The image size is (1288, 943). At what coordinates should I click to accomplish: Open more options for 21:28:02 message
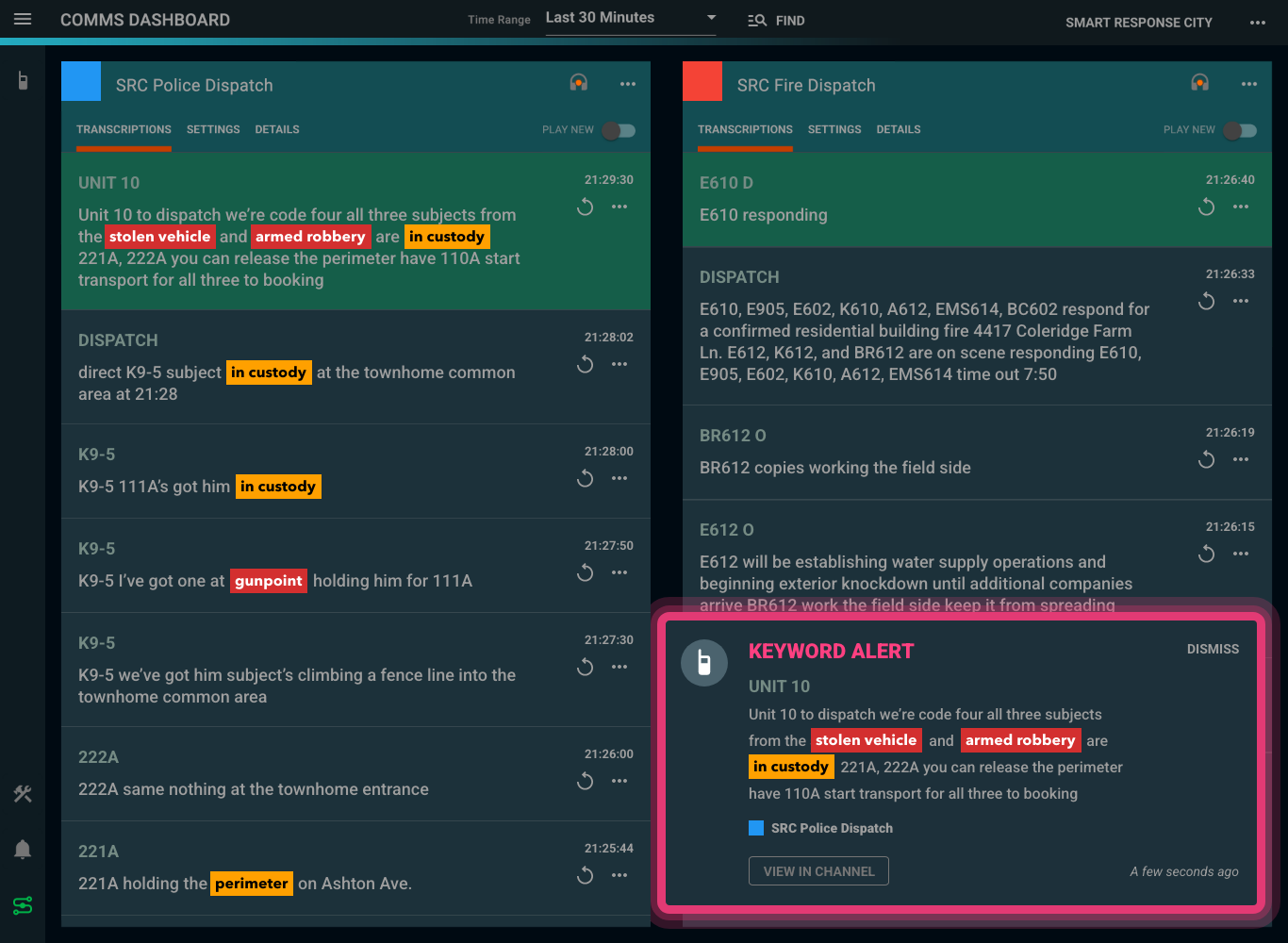coord(619,364)
